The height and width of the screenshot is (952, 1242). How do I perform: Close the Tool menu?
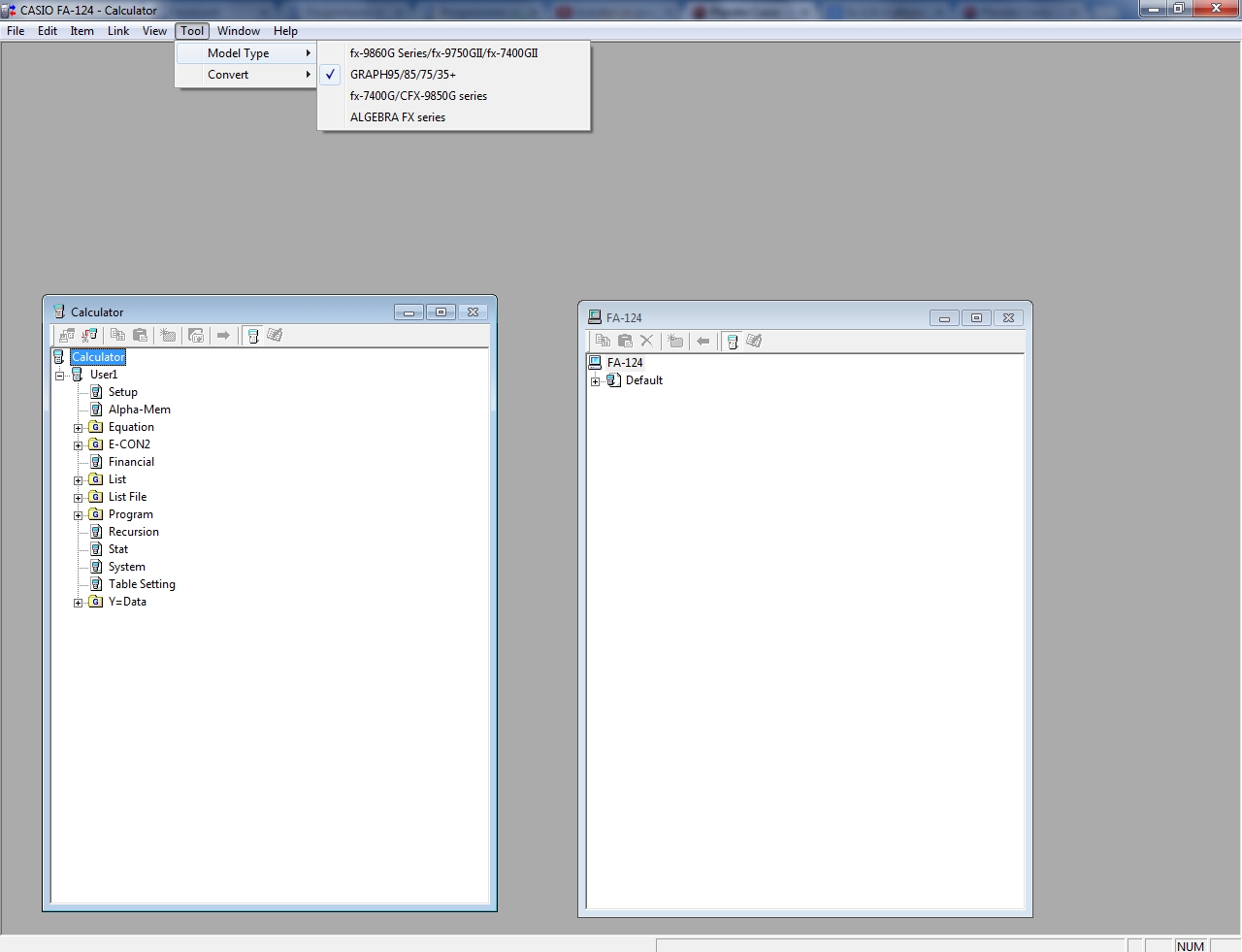192,31
